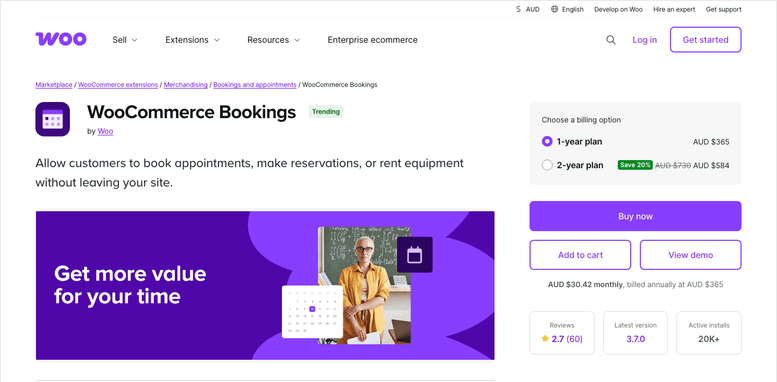Click the Log in link

click(644, 40)
